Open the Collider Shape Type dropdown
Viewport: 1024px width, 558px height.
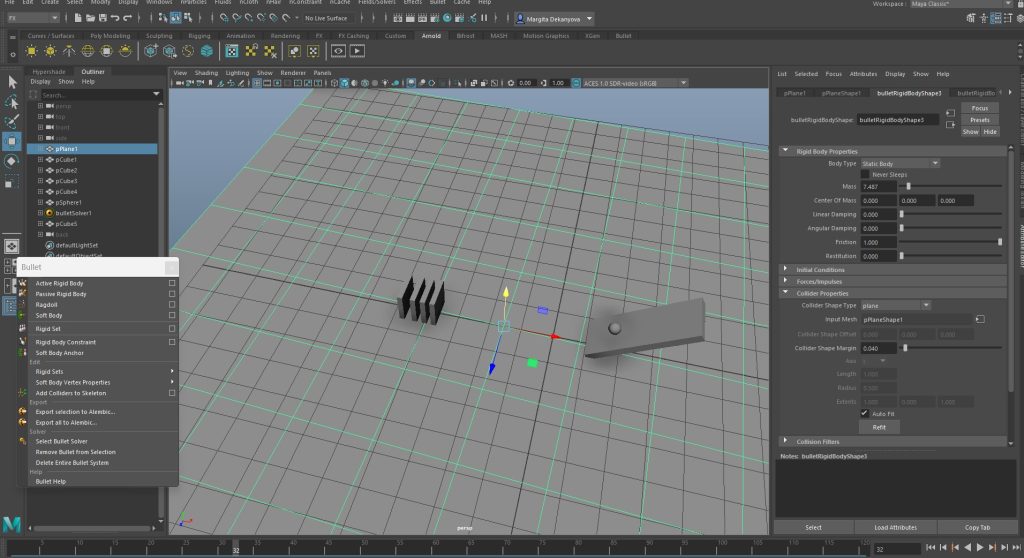tap(895, 305)
